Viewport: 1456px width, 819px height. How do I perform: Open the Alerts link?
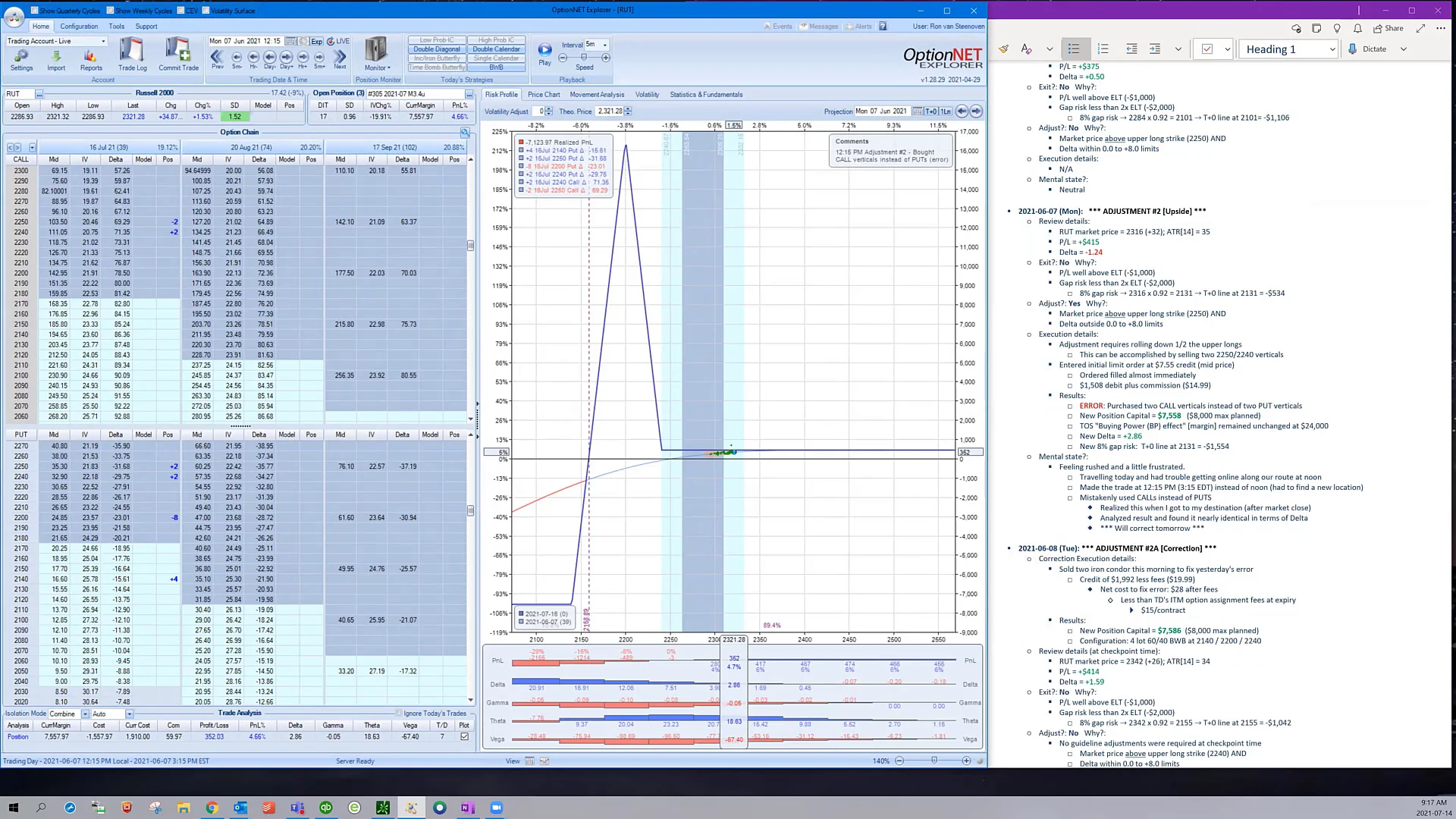tap(859, 27)
